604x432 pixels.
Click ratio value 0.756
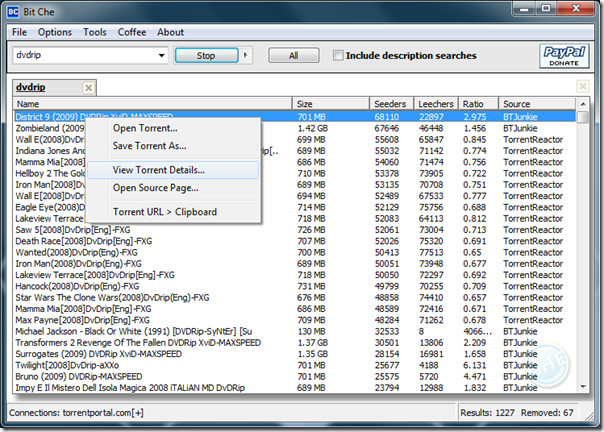[x=475, y=162]
